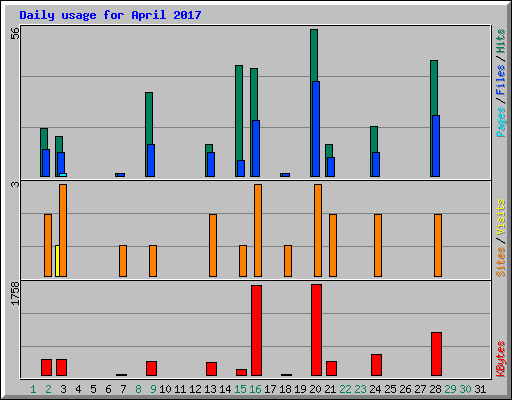The width and height of the screenshot is (512, 400).
Task: Click the red KBytes bar for day 16
Action: tap(256, 330)
